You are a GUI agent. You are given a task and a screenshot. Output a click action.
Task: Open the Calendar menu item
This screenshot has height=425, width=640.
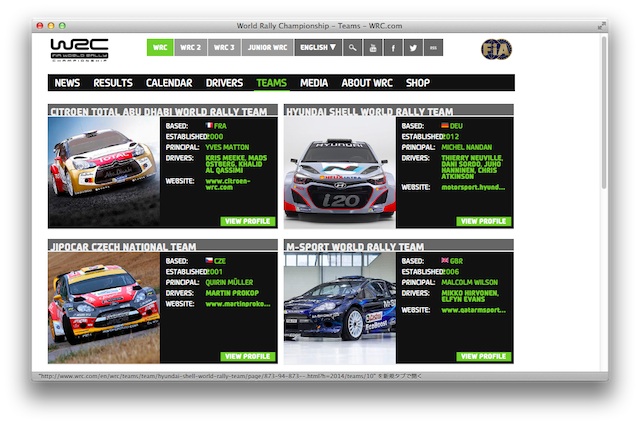169,83
